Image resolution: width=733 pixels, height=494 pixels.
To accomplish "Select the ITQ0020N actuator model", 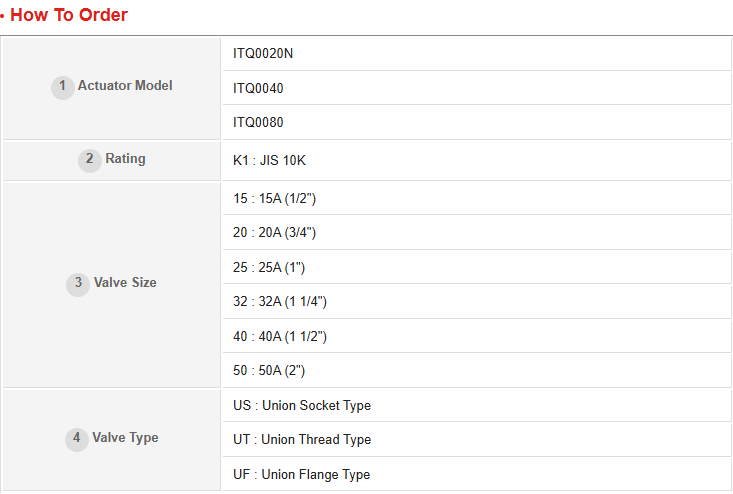I will [x=263, y=54].
